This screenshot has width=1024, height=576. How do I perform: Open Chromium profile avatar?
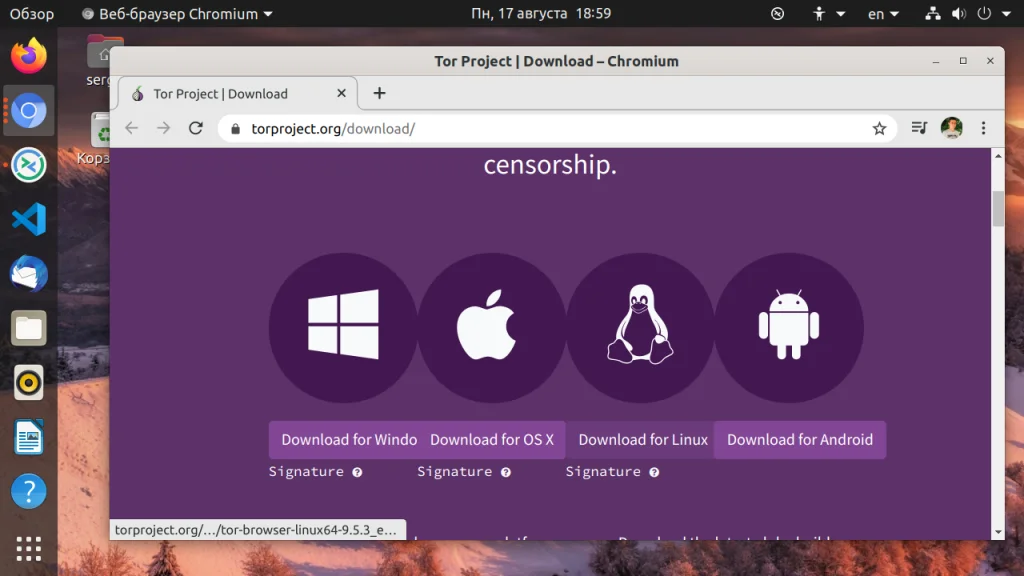(952, 128)
